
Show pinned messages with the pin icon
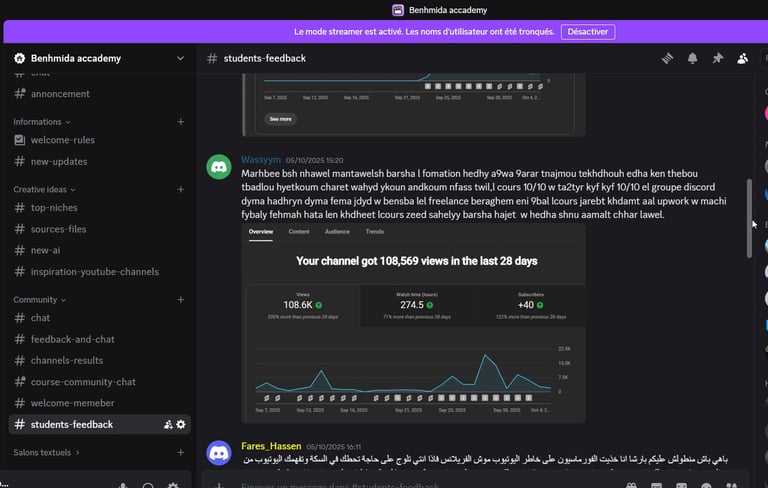pyautogui.click(x=718, y=58)
